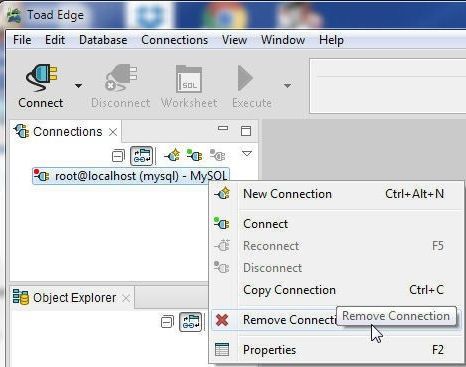Open the File menu
466x367 pixels.
[x=22, y=40]
